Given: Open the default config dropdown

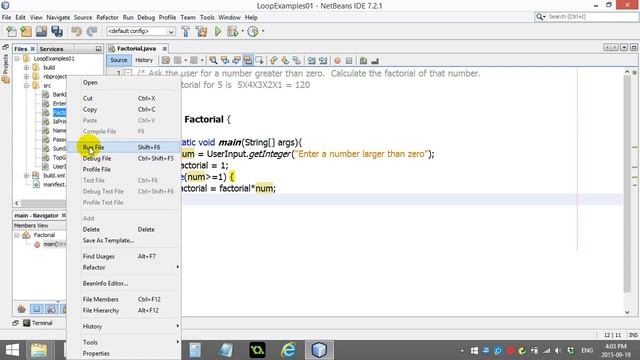Looking at the screenshot, I should (x=141, y=31).
